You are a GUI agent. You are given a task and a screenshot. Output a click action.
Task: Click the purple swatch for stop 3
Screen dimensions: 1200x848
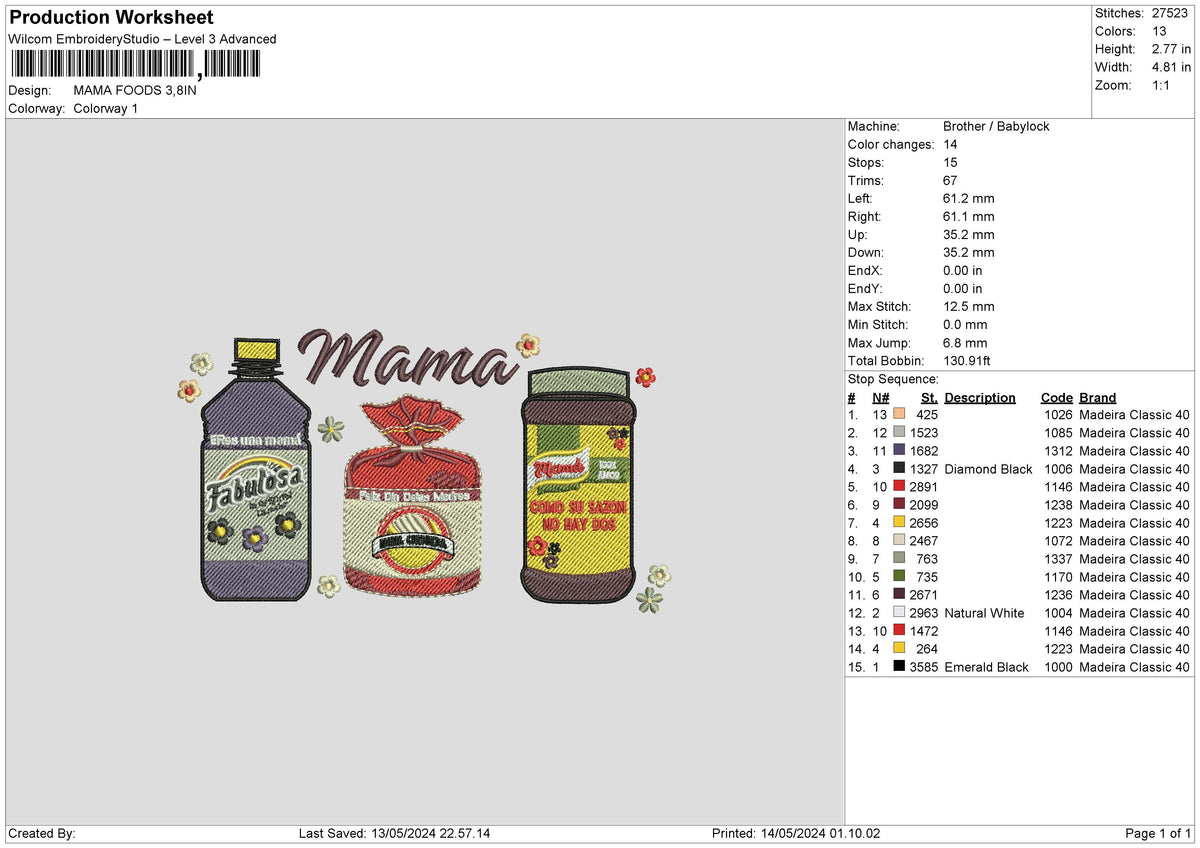(899, 450)
